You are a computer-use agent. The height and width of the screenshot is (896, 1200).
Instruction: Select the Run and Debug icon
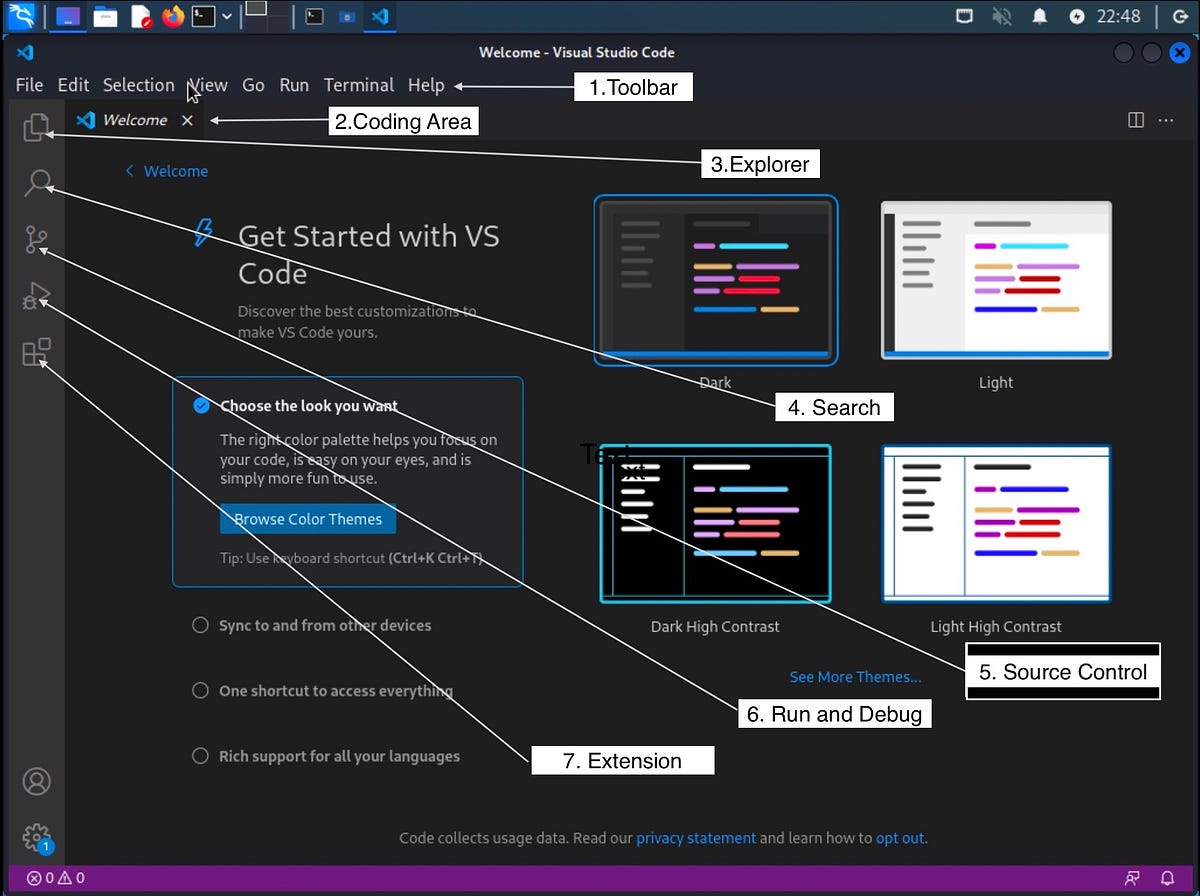(x=36, y=295)
